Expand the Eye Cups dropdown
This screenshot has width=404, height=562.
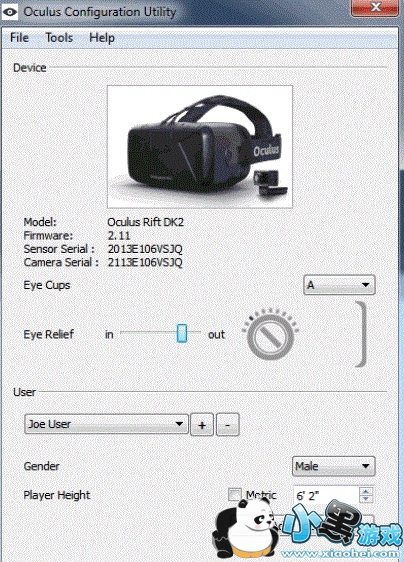click(x=339, y=285)
